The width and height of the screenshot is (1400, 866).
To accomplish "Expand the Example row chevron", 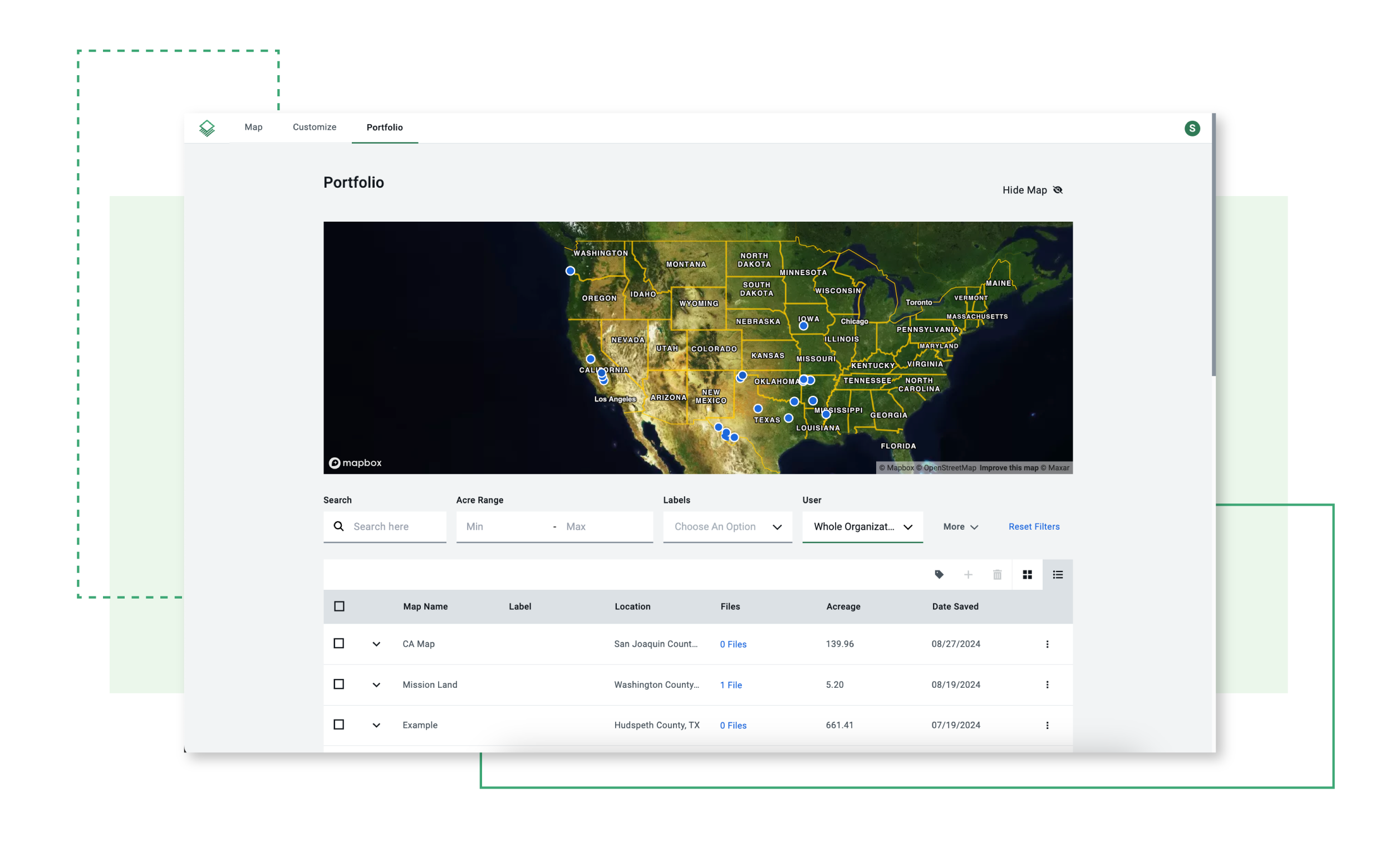I will (376, 725).
